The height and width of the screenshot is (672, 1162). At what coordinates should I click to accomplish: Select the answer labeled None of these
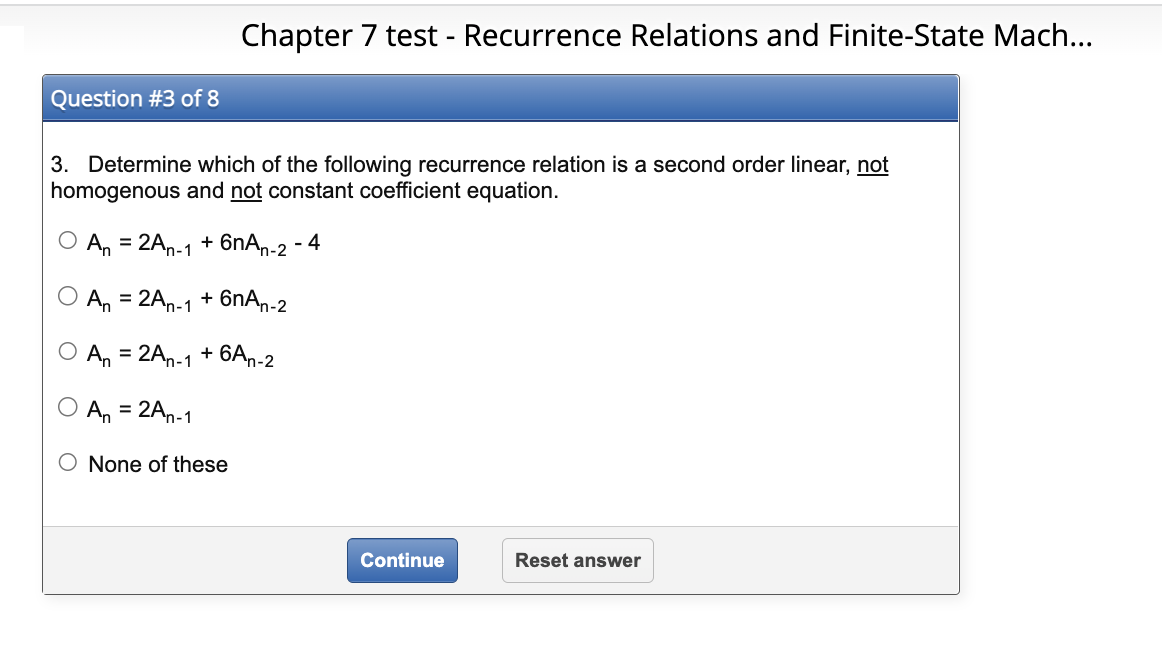(x=157, y=464)
